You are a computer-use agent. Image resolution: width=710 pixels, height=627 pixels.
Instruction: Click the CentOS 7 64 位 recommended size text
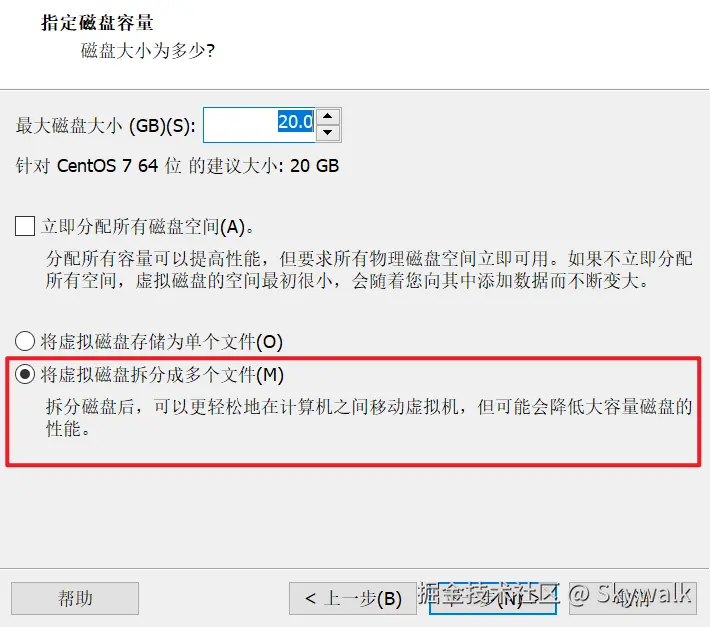[177, 166]
